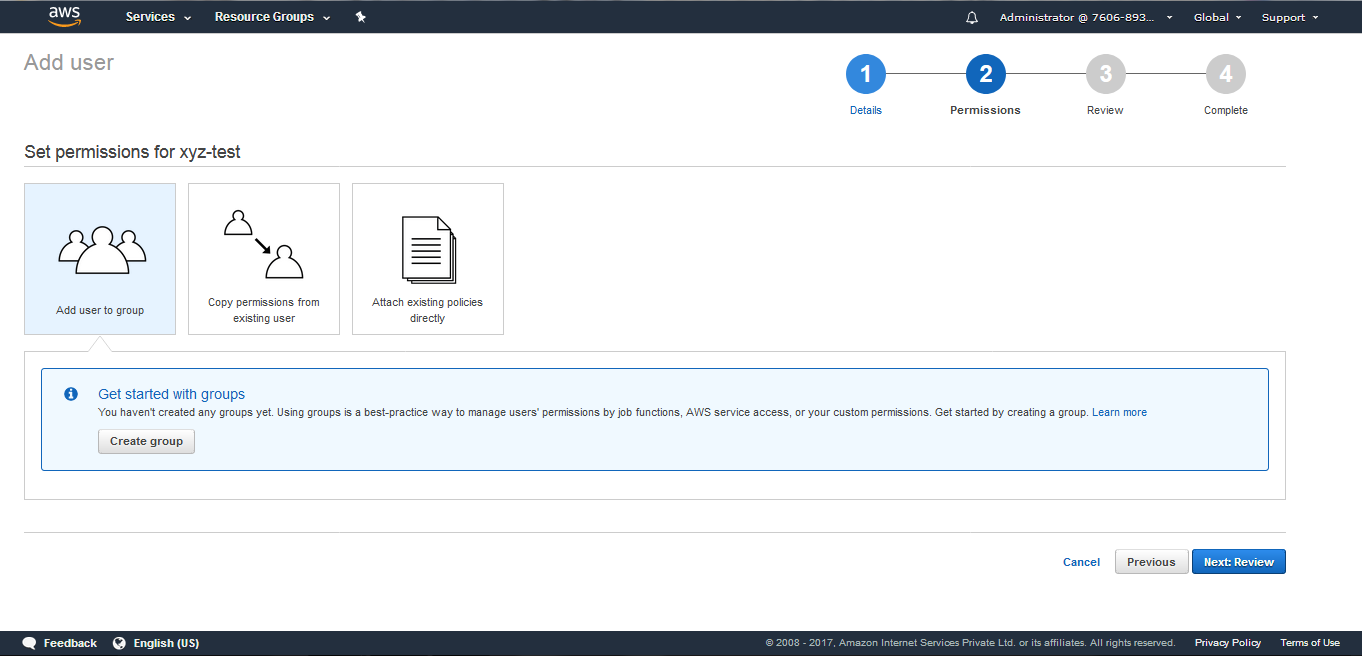Screen dimensions: 1362x656
Task: Open notifications via the bell icon
Action: point(971,16)
